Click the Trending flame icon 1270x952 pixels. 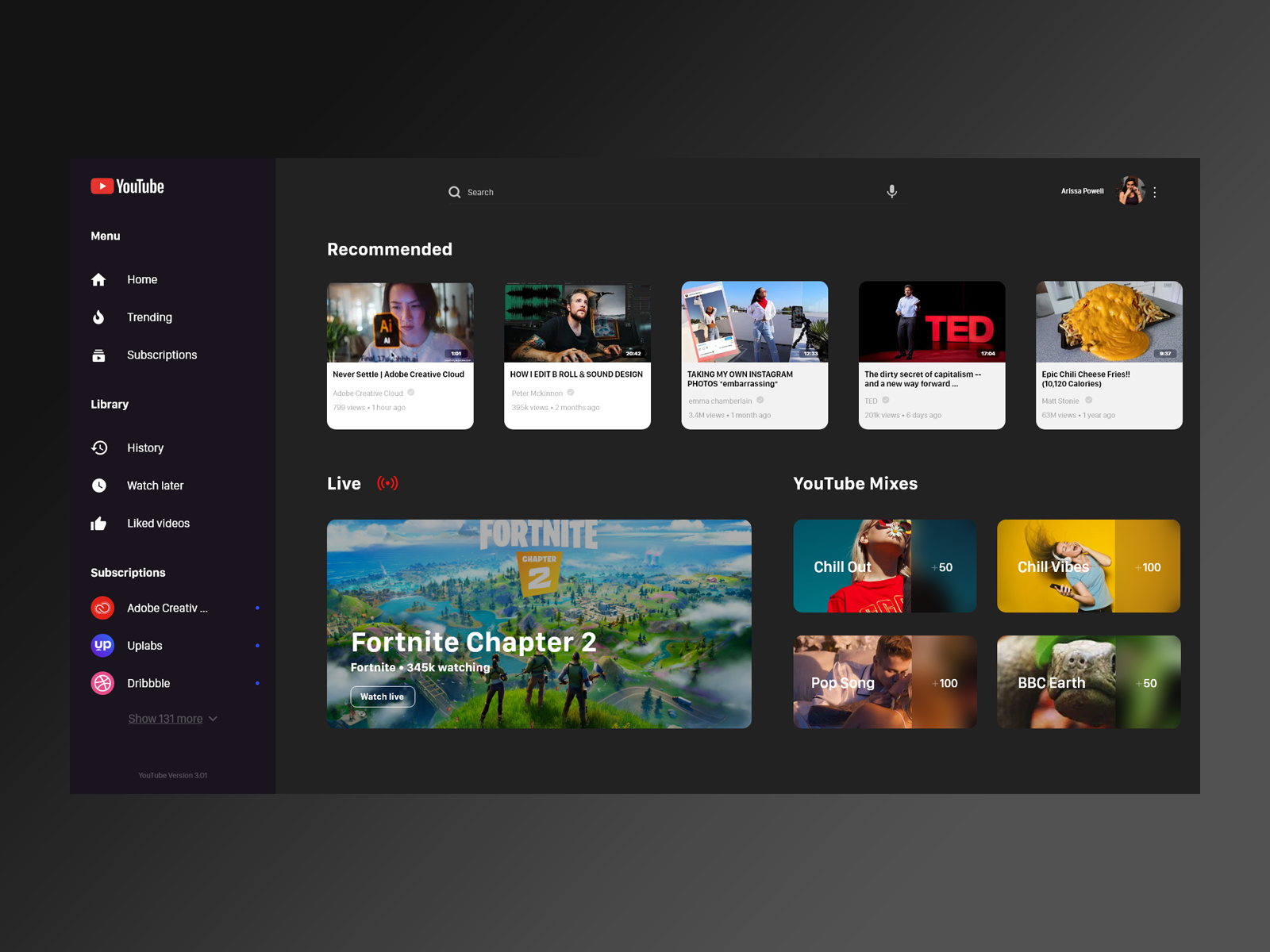coord(98,317)
